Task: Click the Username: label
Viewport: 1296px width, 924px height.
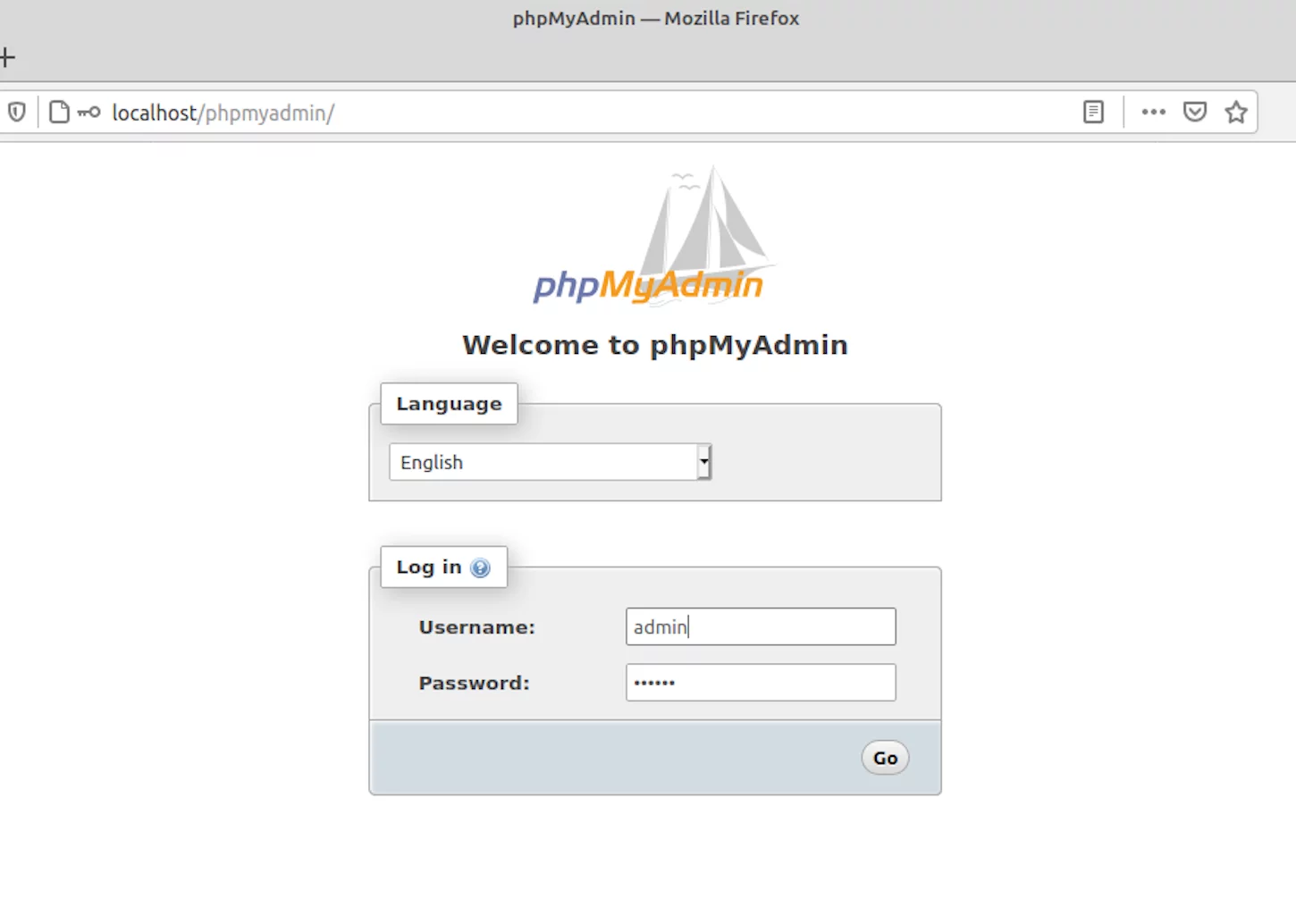Action: [x=476, y=627]
